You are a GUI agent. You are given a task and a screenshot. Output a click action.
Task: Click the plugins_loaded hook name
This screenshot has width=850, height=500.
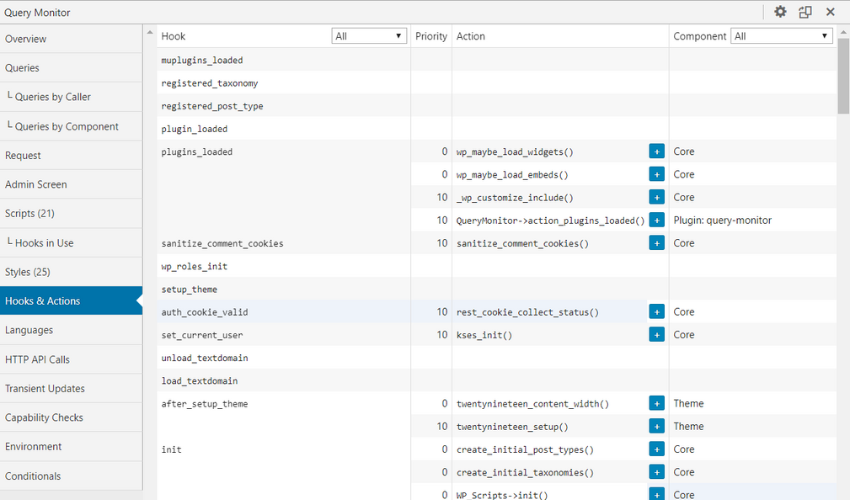pyautogui.click(x=197, y=152)
